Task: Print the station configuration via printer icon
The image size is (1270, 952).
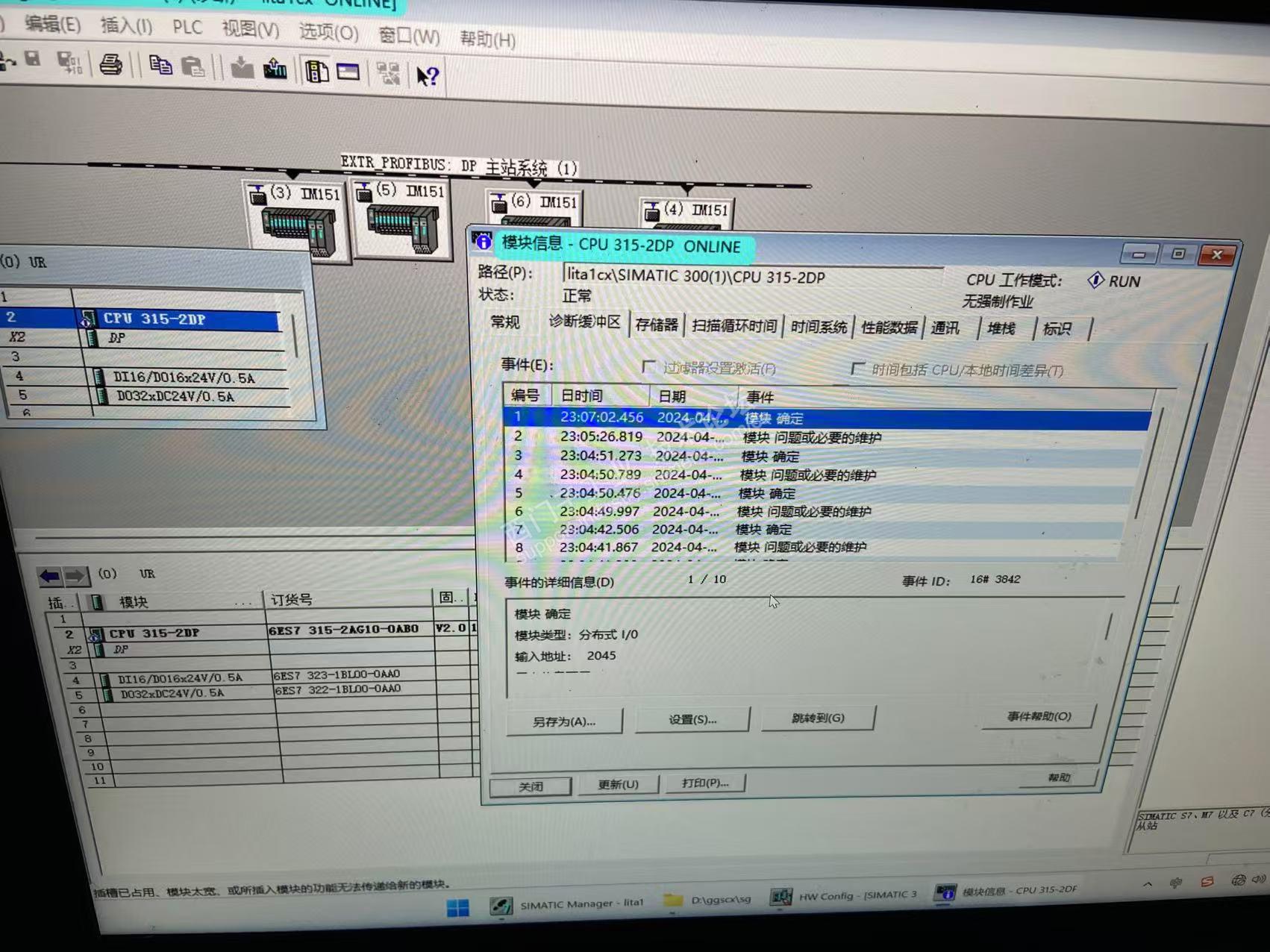Action: coord(111,65)
